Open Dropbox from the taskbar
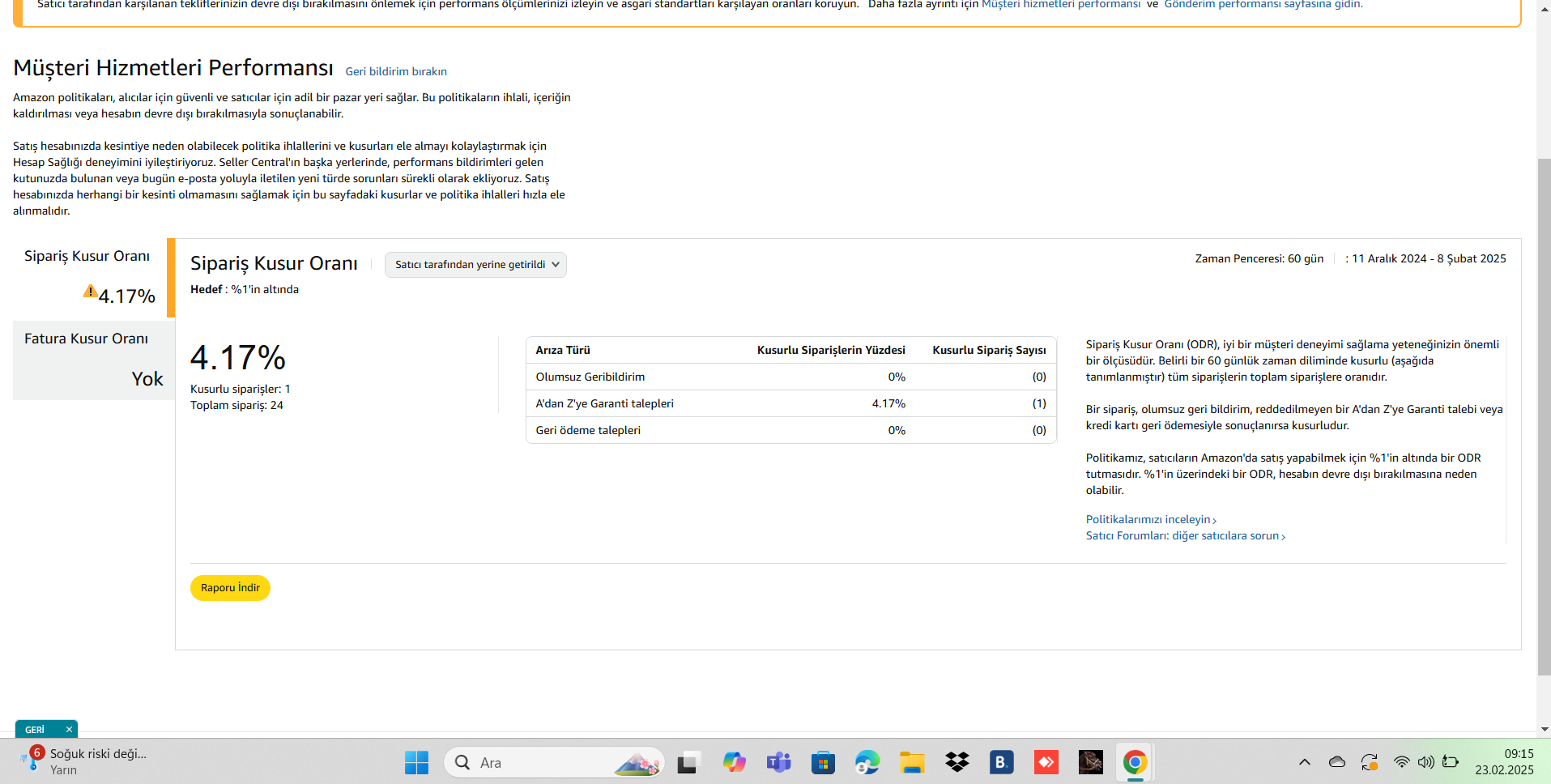 tap(957, 762)
